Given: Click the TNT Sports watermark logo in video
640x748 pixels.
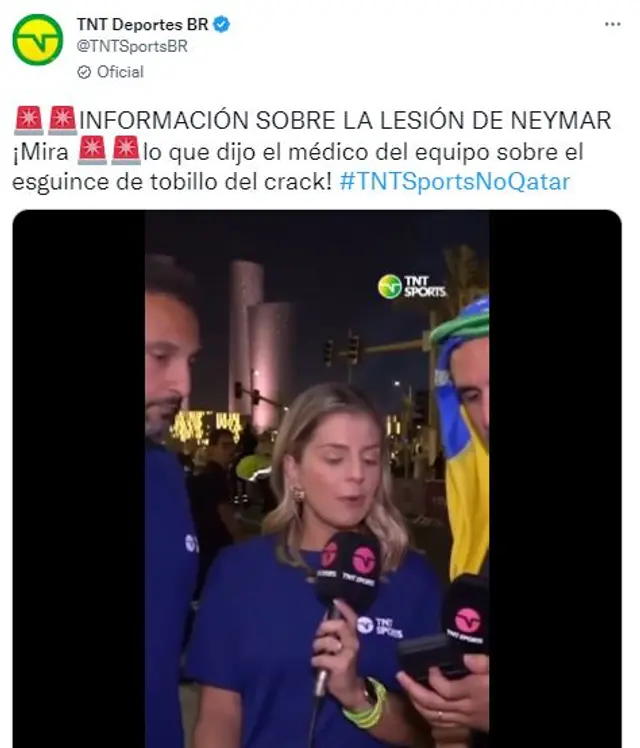Looking at the screenshot, I should pyautogui.click(x=412, y=287).
